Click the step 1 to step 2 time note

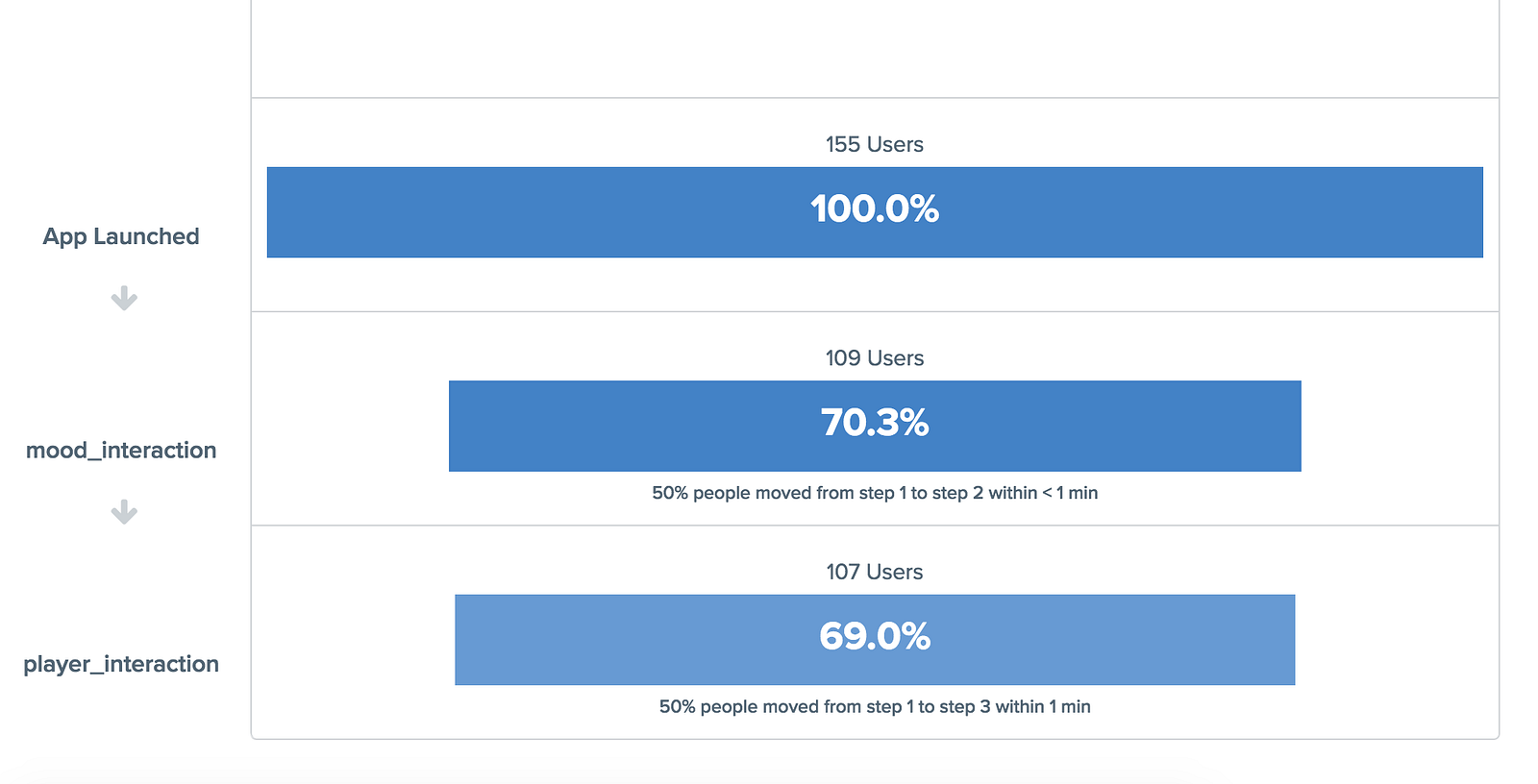(x=874, y=493)
